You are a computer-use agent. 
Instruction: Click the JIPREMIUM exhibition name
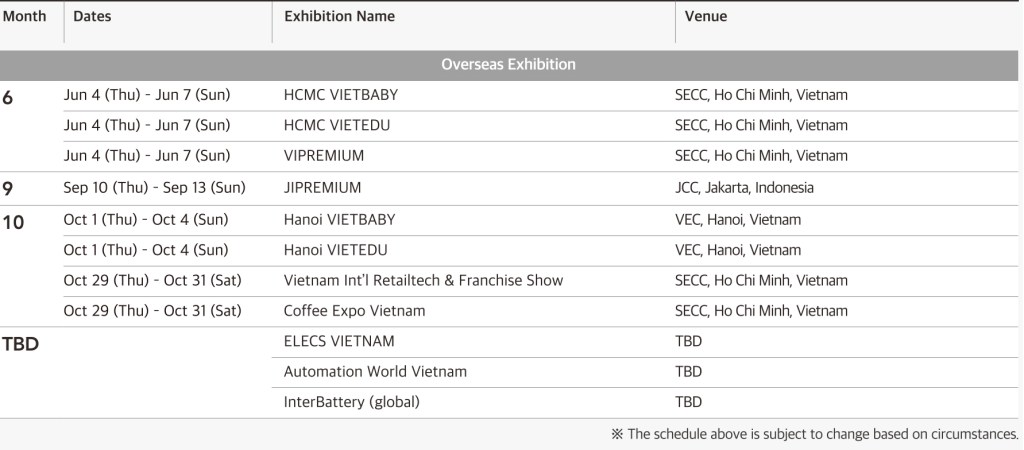pyautogui.click(x=322, y=187)
